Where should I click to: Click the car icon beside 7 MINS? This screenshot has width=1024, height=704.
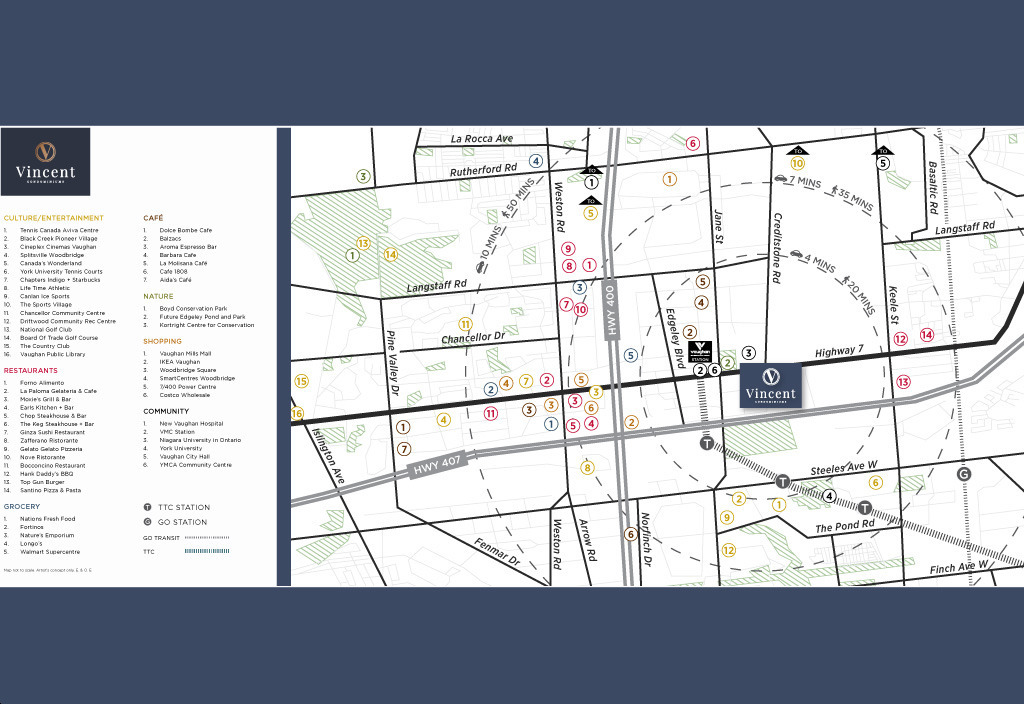pos(780,179)
